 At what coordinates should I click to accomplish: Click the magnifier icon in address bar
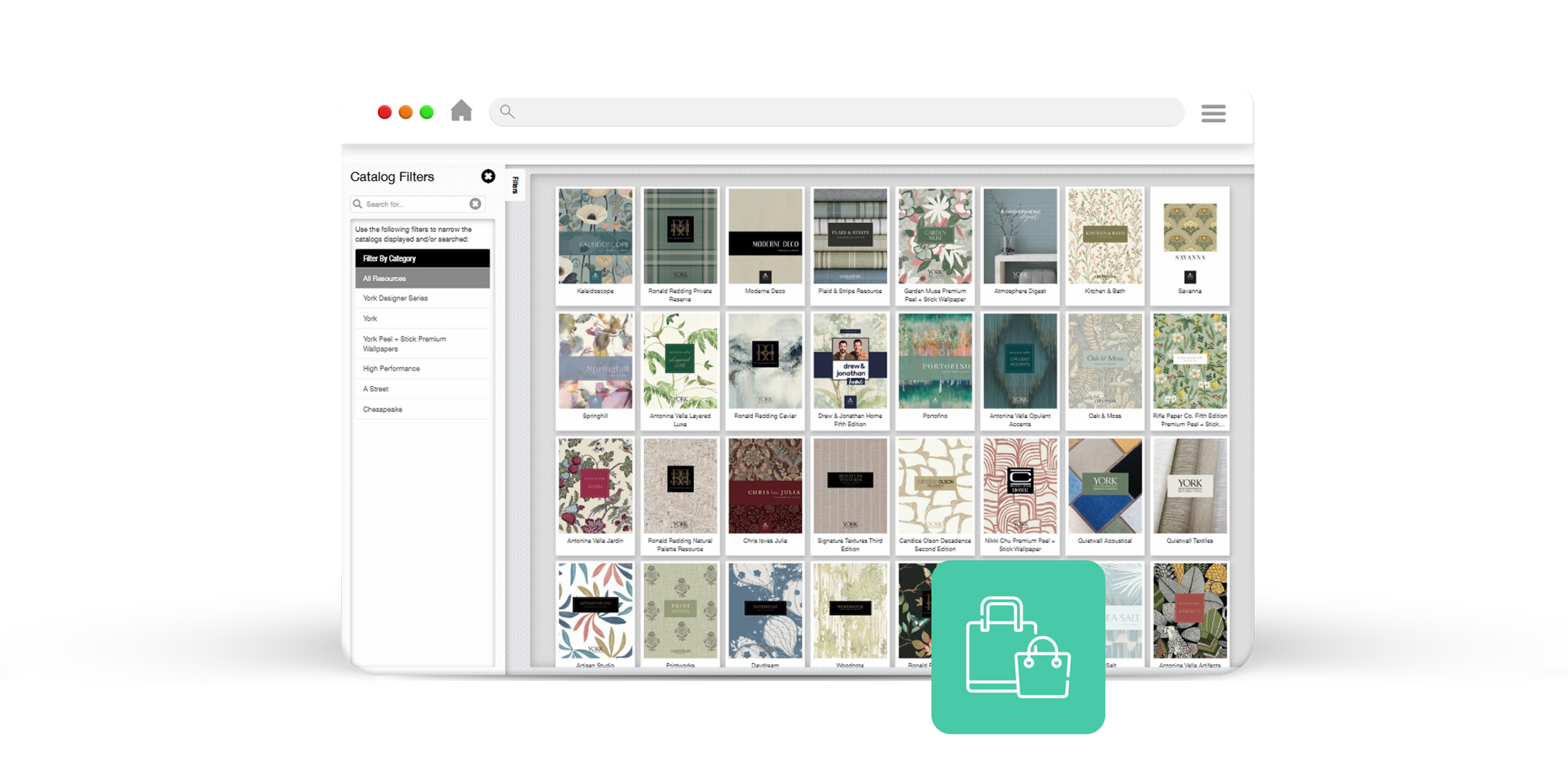[507, 111]
